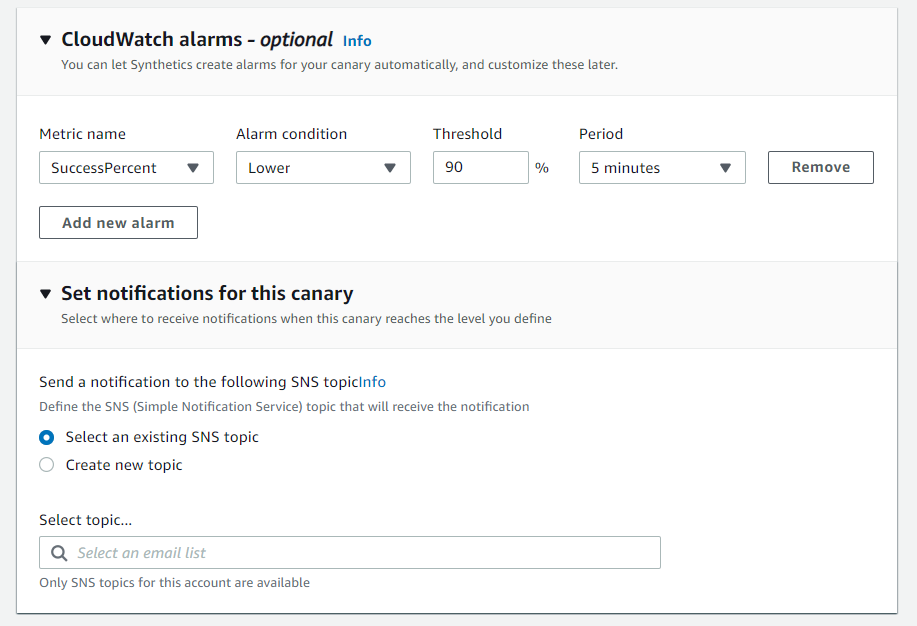917x626 pixels.
Task: Open the Alarm condition dropdown showing Lower
Action: click(x=323, y=168)
